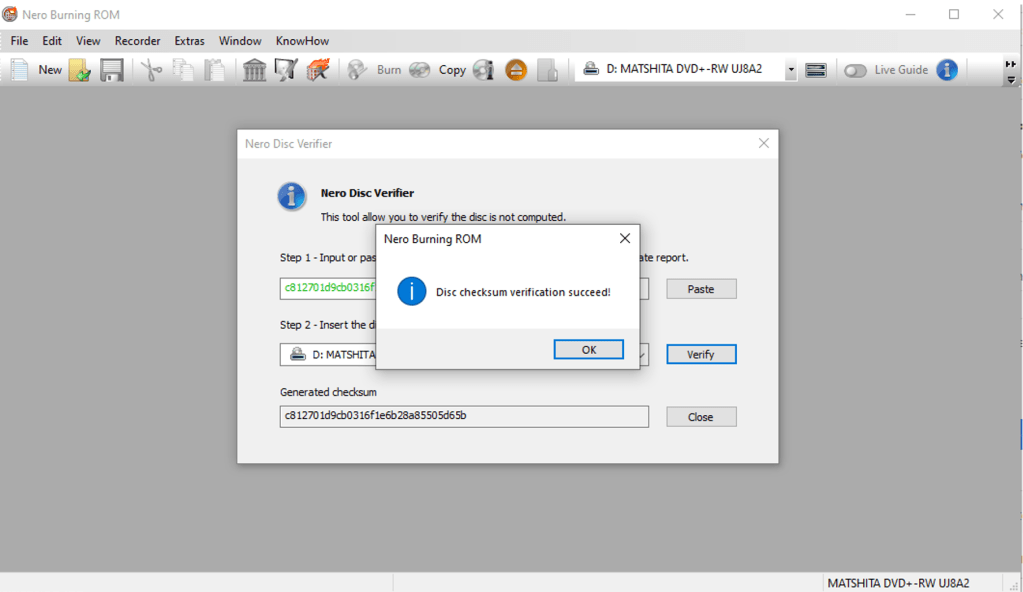1023x592 pixels.
Task: Click the Save floppy disk icon
Action: 111,70
